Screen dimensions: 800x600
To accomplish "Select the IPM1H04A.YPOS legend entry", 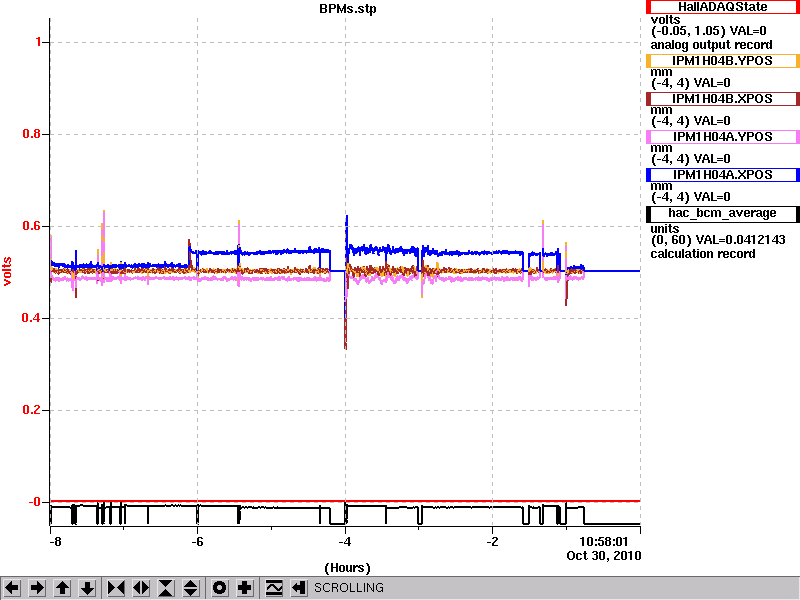I will pos(722,137).
